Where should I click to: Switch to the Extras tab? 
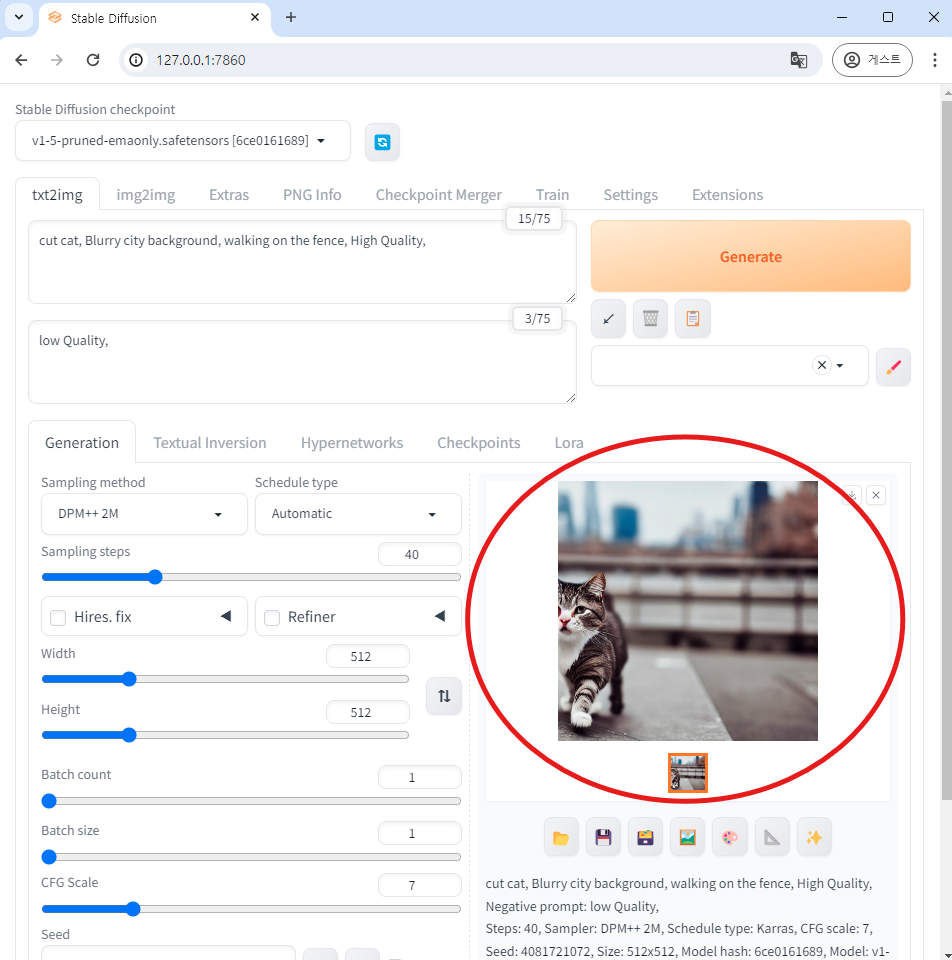[229, 195]
